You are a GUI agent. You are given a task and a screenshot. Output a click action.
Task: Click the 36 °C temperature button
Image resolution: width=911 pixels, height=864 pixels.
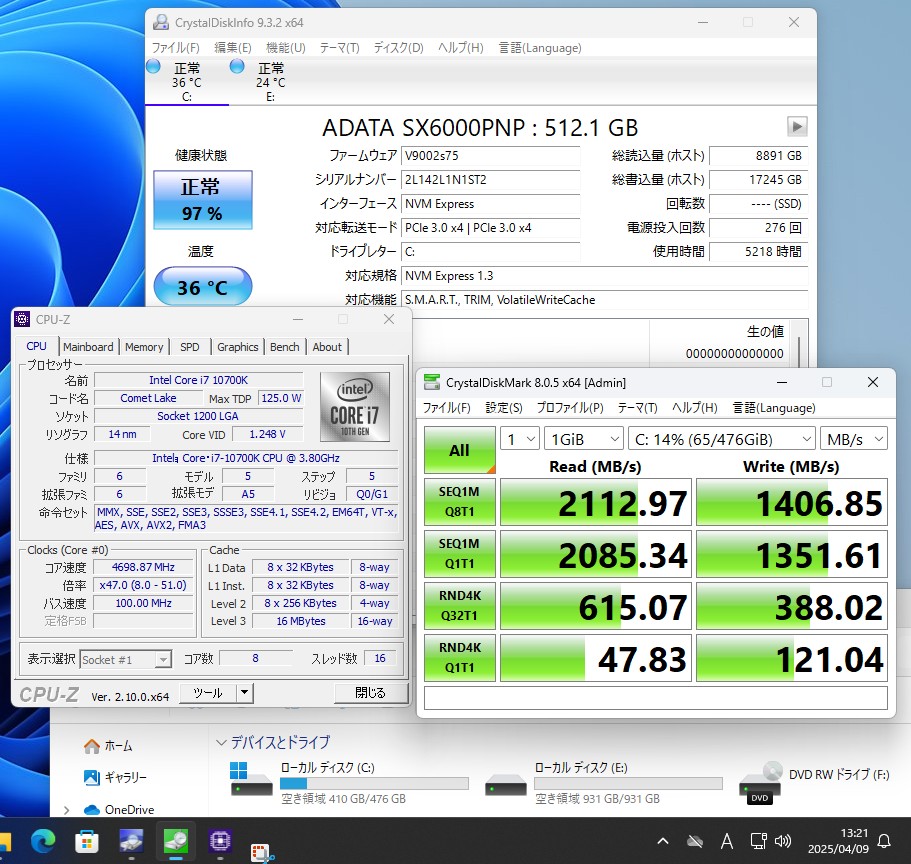pyautogui.click(x=202, y=286)
